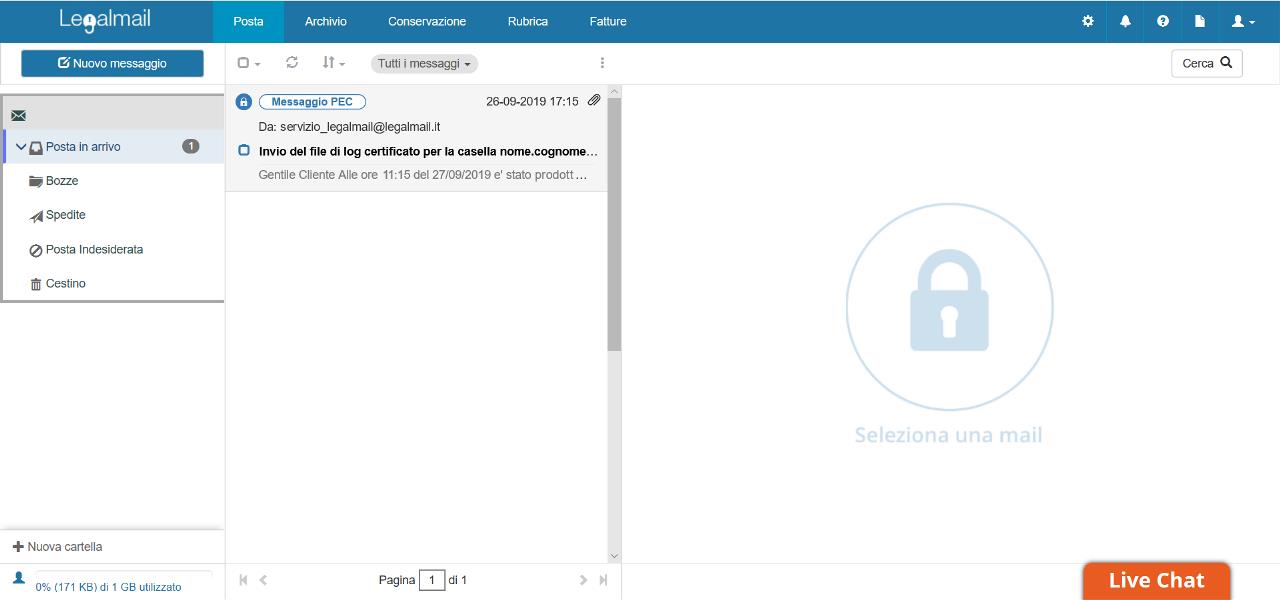Open the Live Chat button

(1156, 581)
